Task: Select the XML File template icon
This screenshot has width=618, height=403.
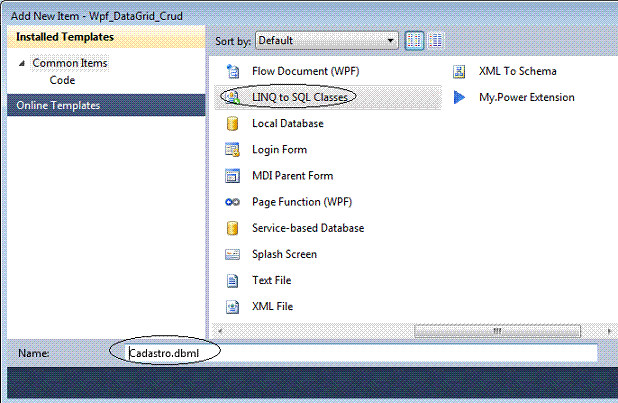Action: click(x=233, y=307)
